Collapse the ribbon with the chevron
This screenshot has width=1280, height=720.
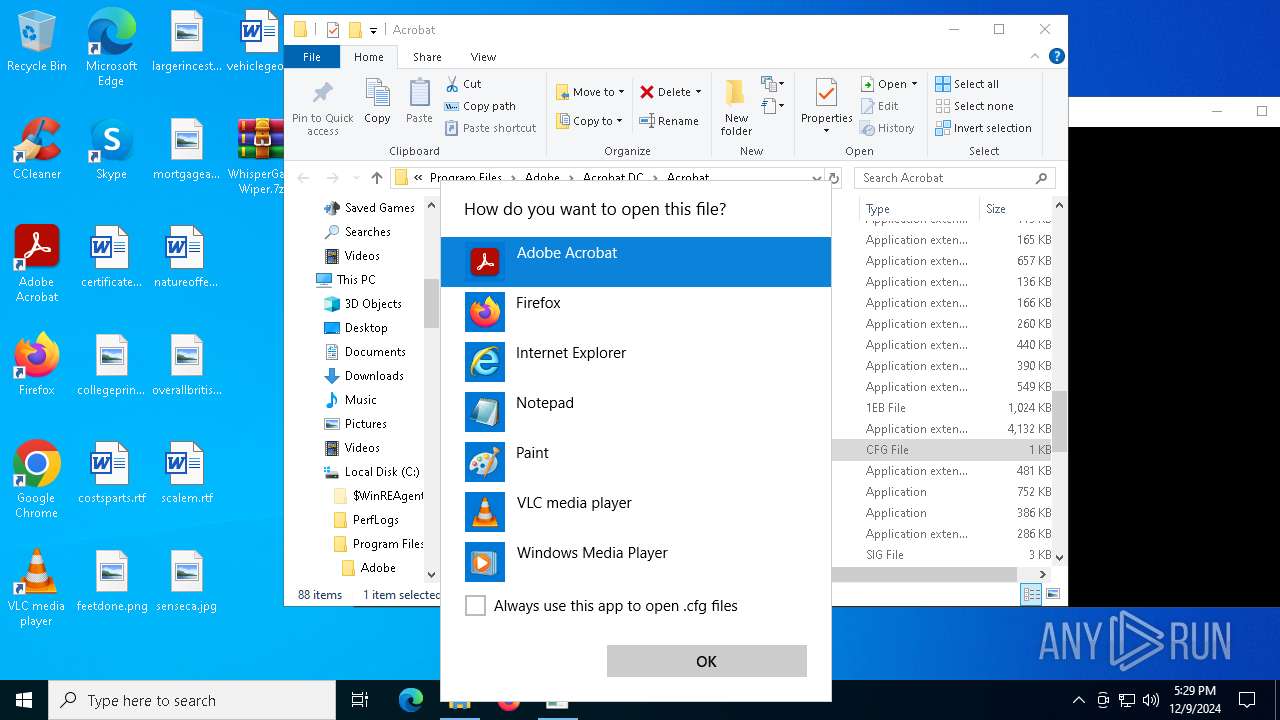coord(1035,57)
